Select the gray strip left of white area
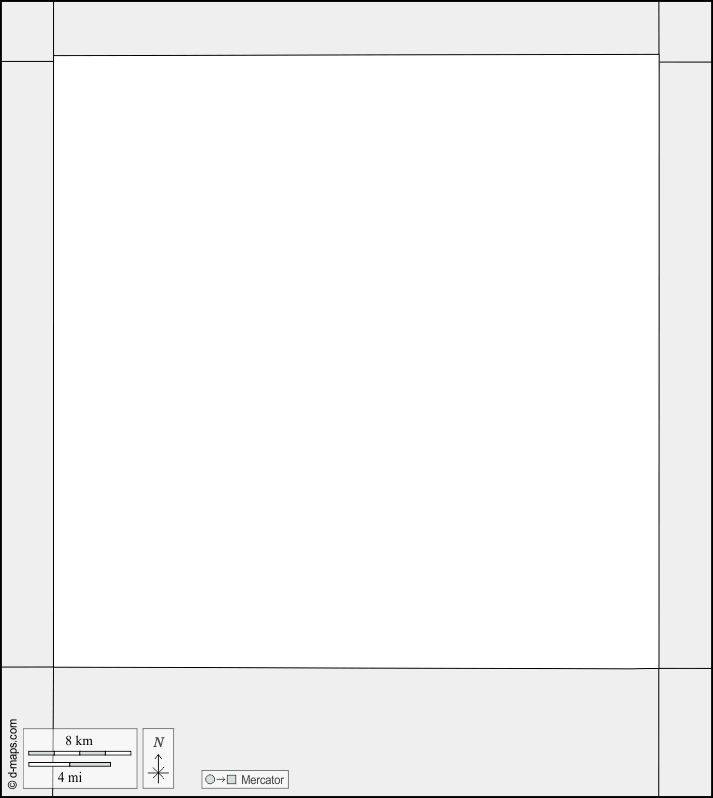Viewport: 713px width, 798px height. pyautogui.click(x=27, y=364)
